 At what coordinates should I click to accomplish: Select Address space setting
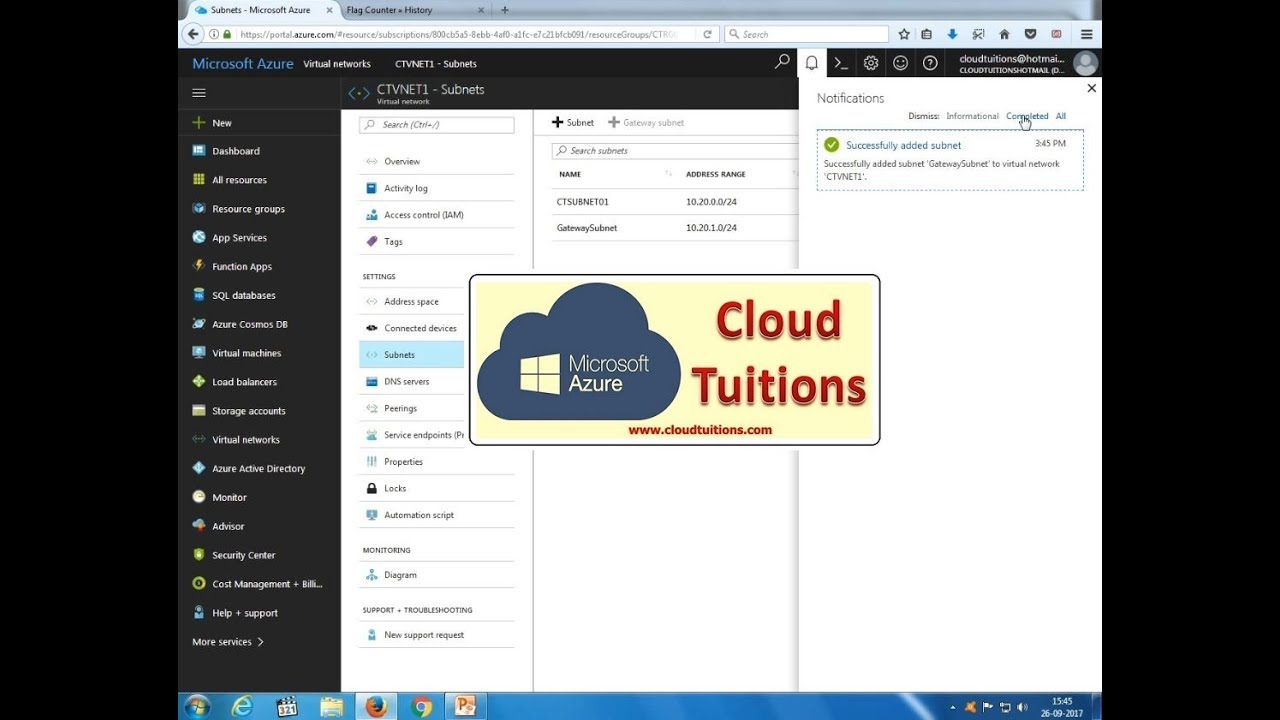(411, 301)
